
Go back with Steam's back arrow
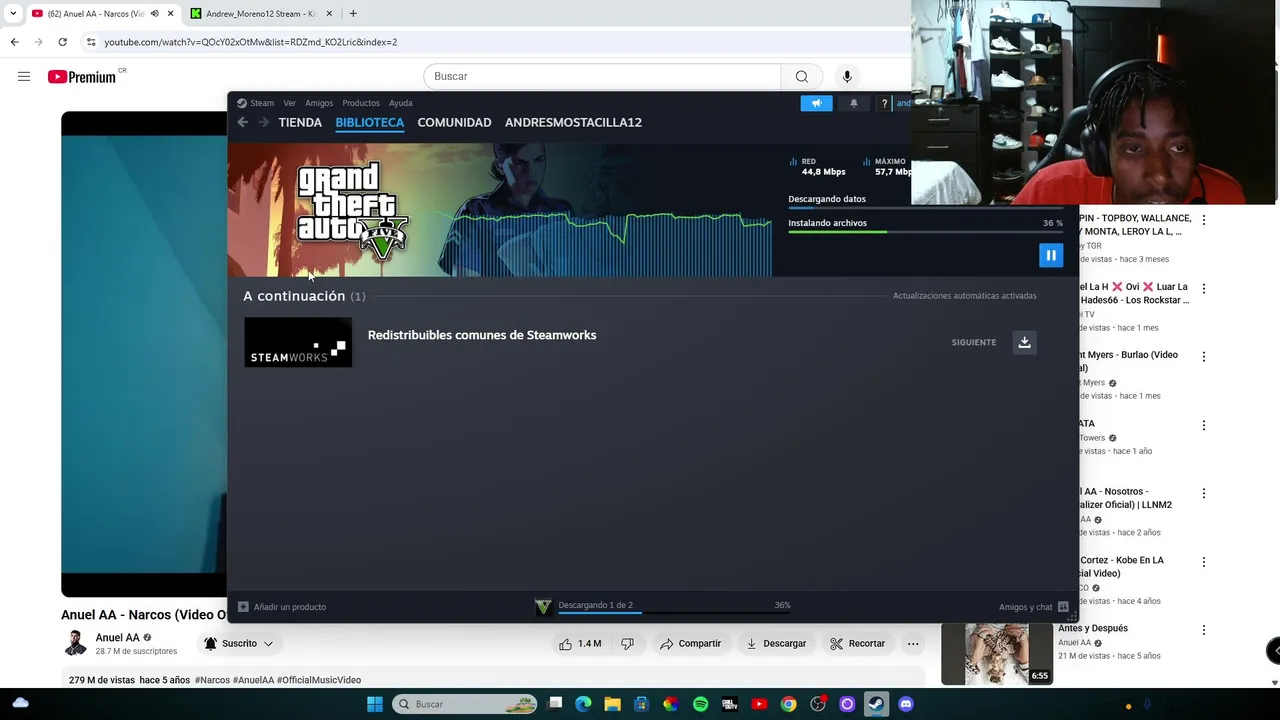tap(242, 122)
